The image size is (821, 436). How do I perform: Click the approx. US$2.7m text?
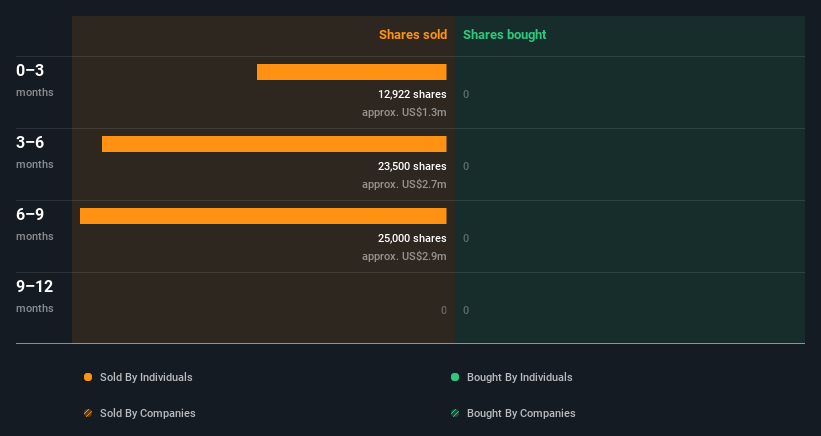[x=404, y=185]
